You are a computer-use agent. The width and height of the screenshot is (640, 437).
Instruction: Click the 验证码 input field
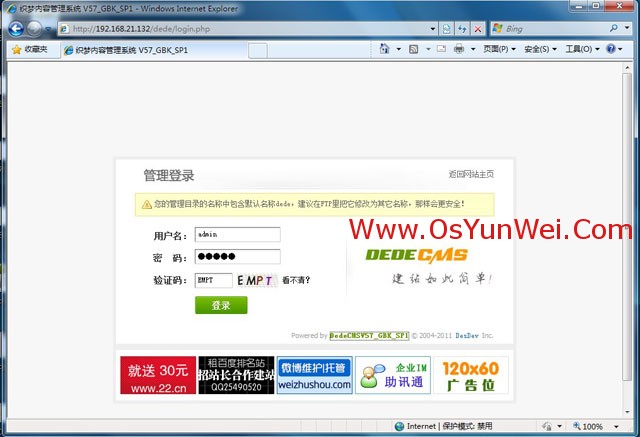pos(213,280)
